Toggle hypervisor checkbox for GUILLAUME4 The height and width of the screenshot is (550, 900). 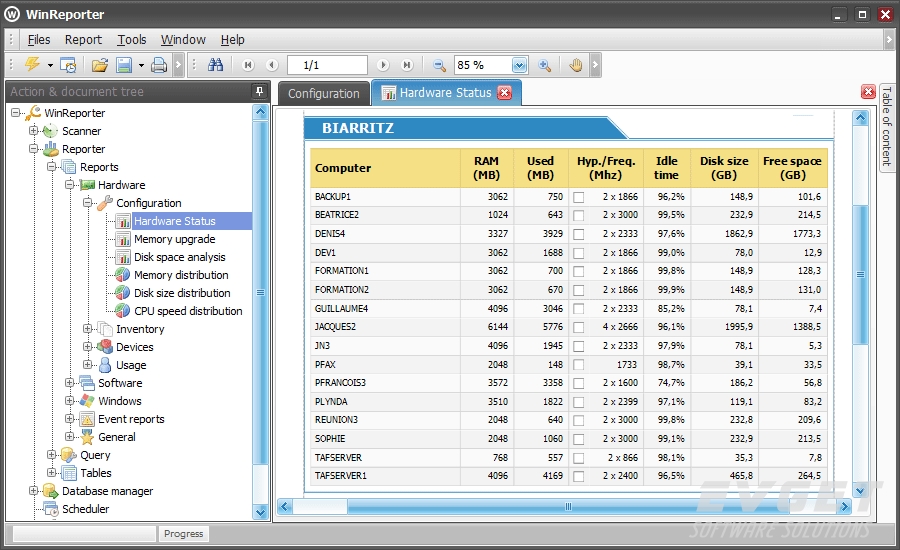click(579, 309)
